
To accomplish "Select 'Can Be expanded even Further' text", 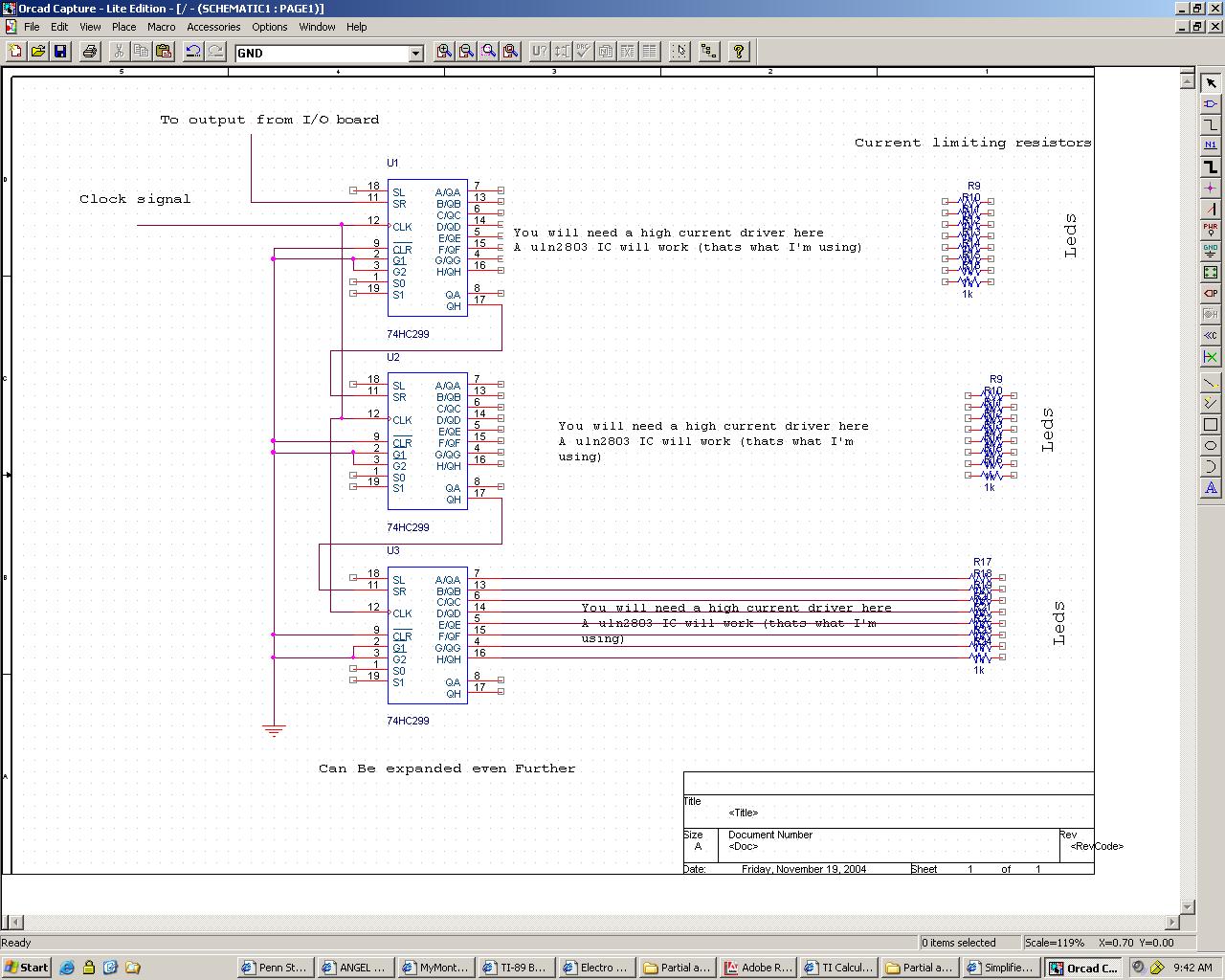I will [447, 768].
